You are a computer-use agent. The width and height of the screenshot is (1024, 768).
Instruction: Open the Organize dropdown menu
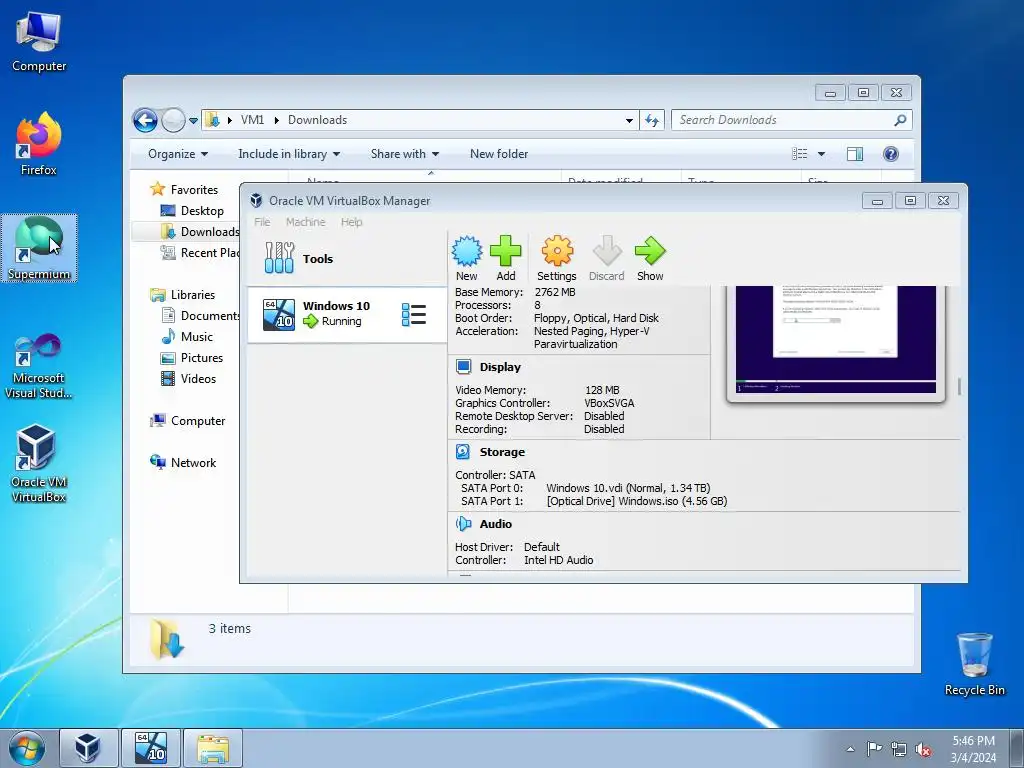point(178,154)
